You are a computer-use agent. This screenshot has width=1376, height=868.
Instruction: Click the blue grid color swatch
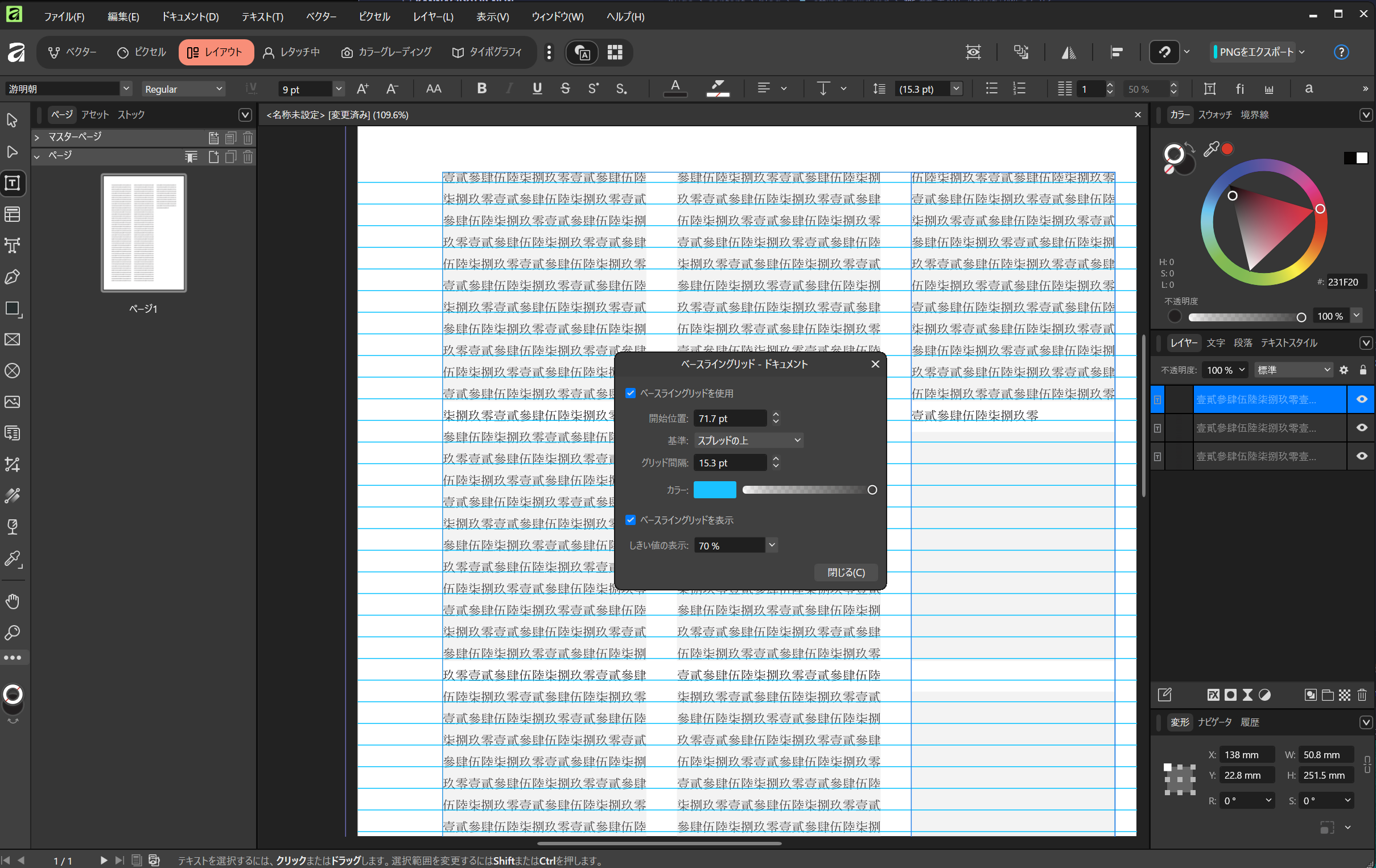[x=714, y=489]
